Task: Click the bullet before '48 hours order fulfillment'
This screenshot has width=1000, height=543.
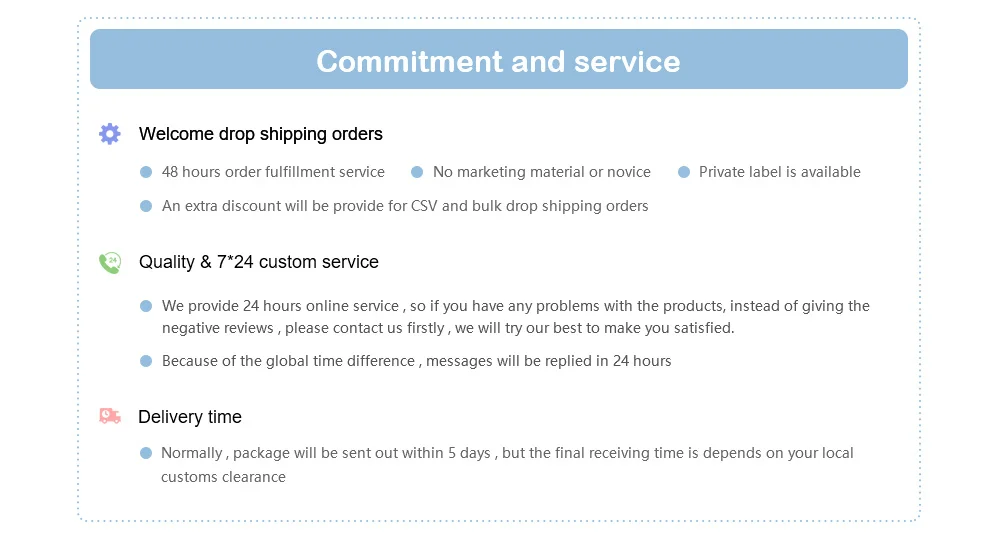Action: [x=146, y=172]
